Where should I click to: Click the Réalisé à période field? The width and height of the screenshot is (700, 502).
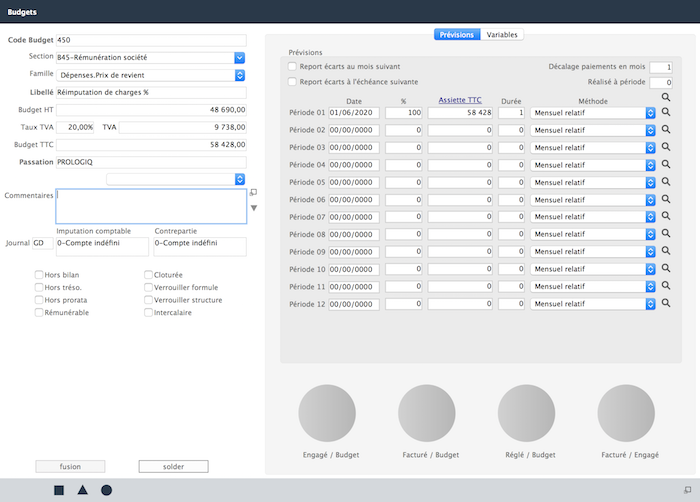[661, 82]
